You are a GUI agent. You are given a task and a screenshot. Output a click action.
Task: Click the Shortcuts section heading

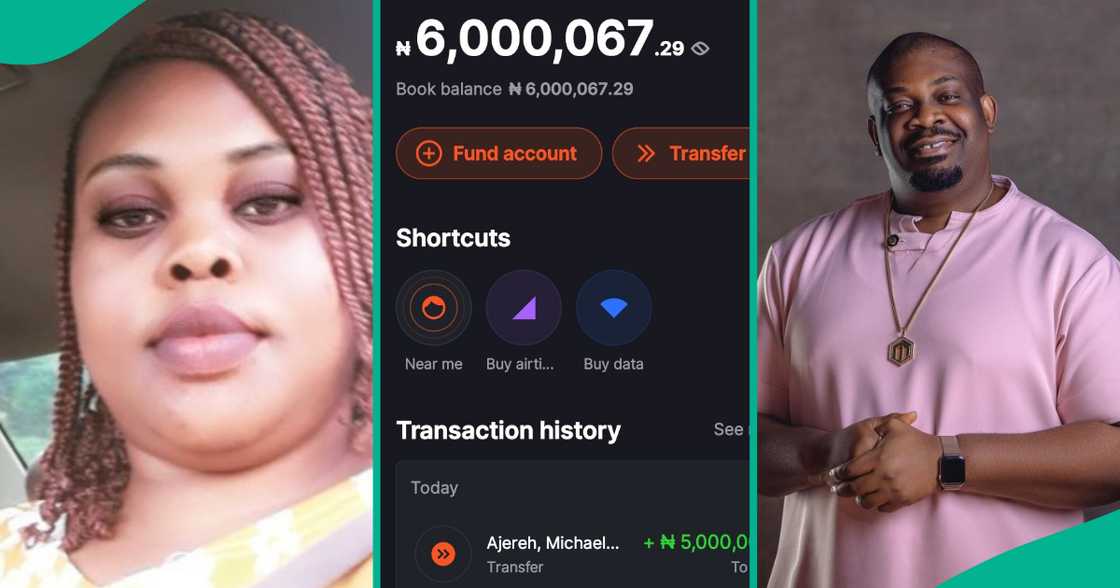454,238
